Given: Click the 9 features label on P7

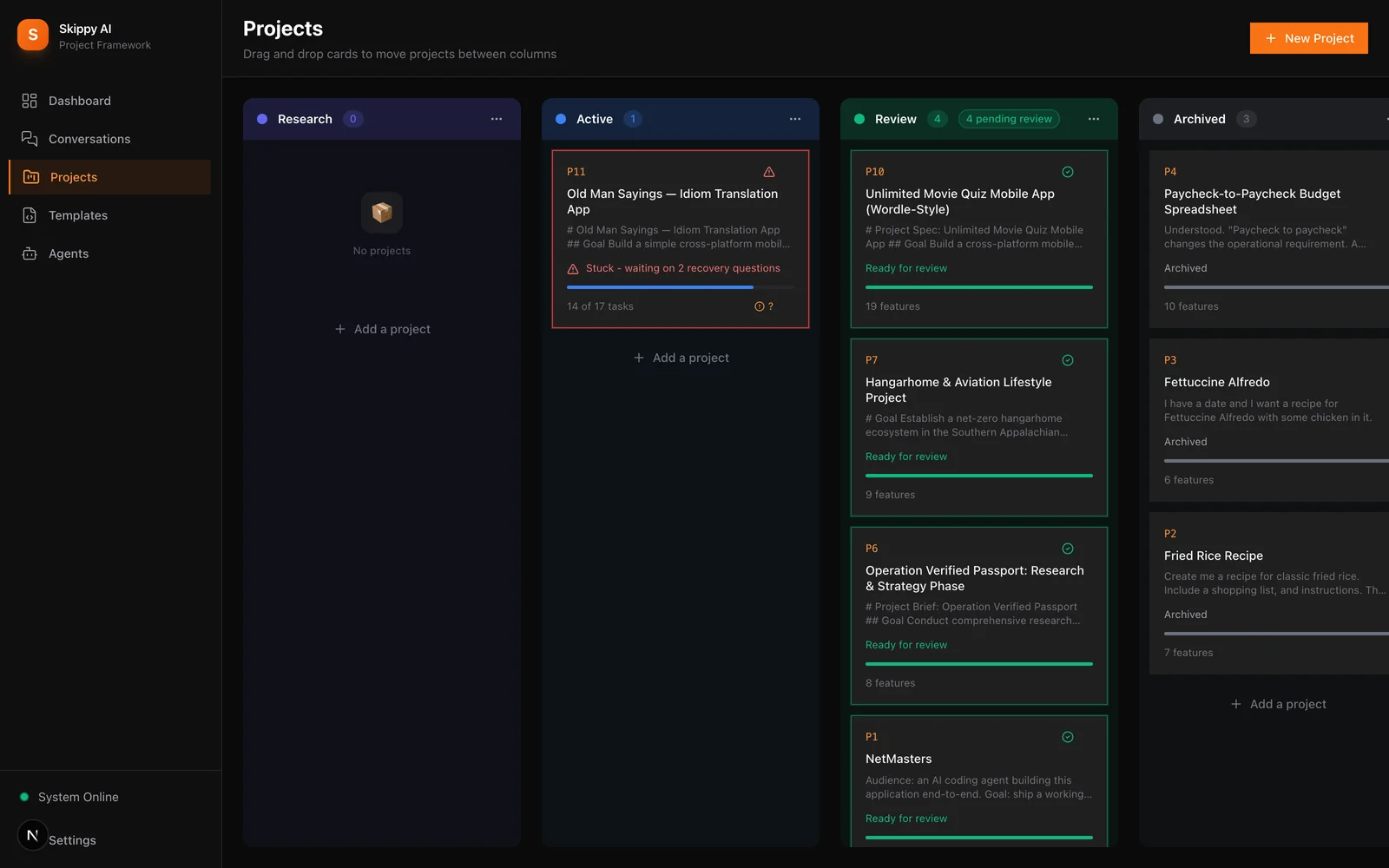Looking at the screenshot, I should tap(890, 495).
